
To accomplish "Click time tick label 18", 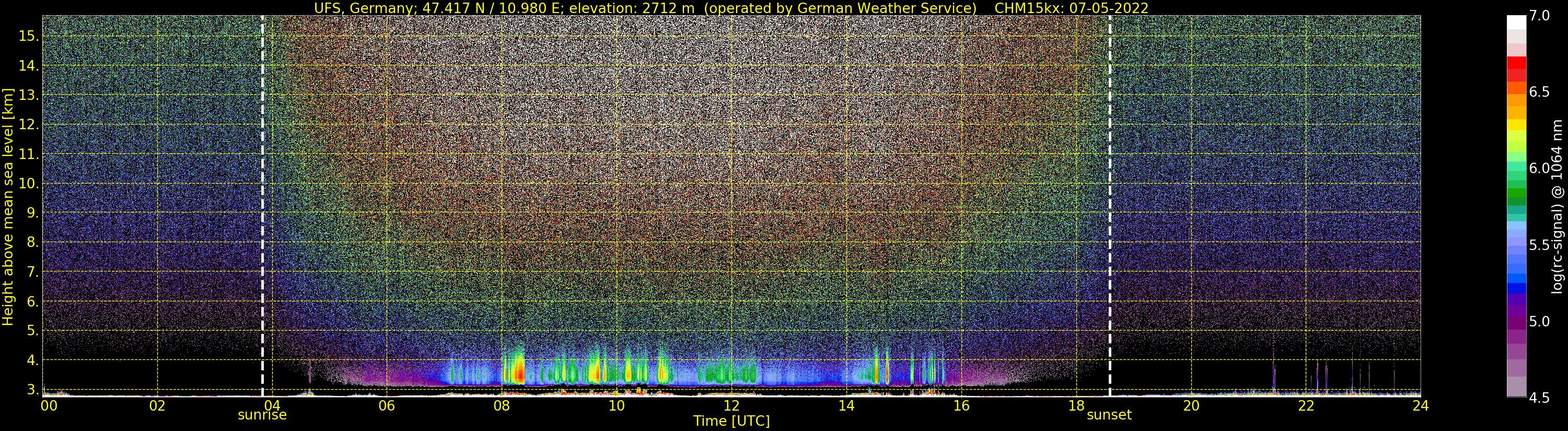I will (1076, 406).
